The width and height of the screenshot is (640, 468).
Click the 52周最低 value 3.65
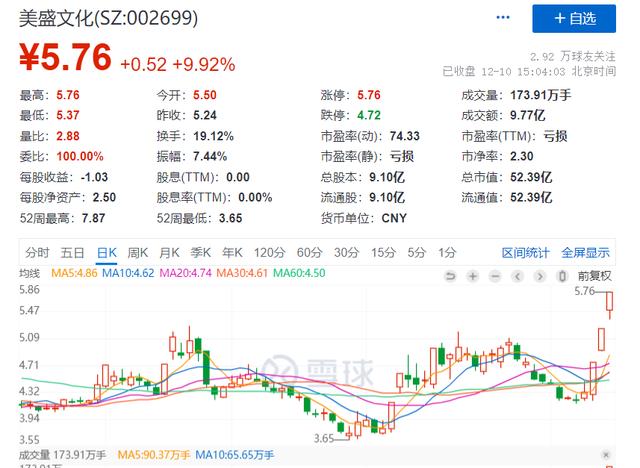click(x=231, y=218)
